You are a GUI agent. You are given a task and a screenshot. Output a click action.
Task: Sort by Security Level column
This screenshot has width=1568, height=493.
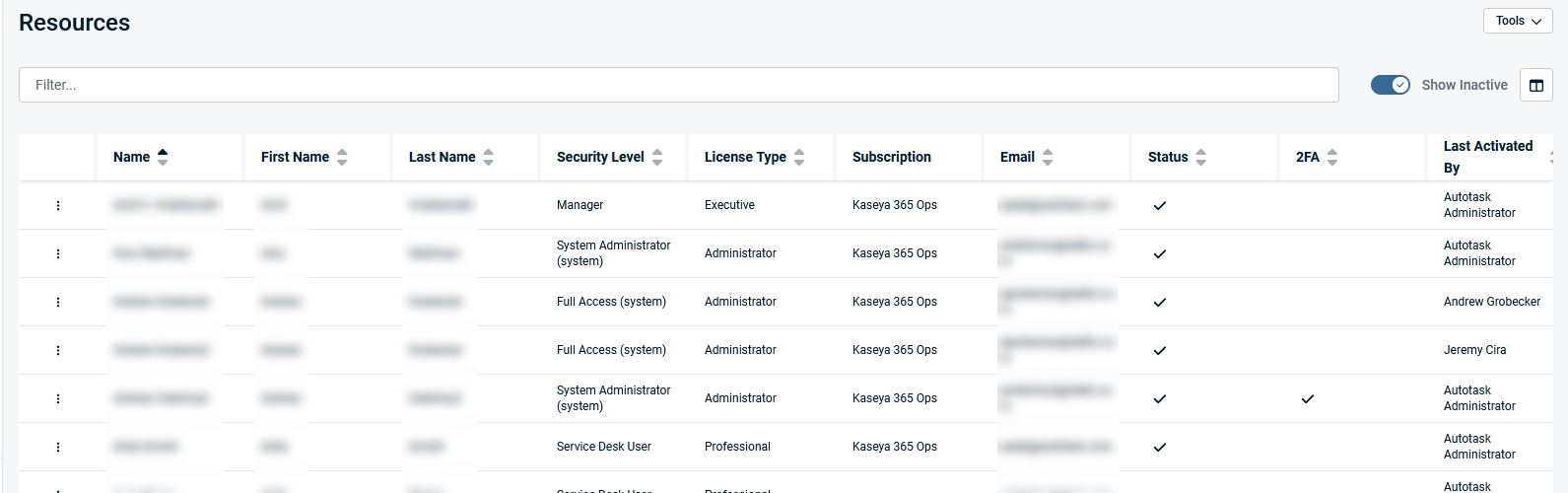[x=600, y=157]
